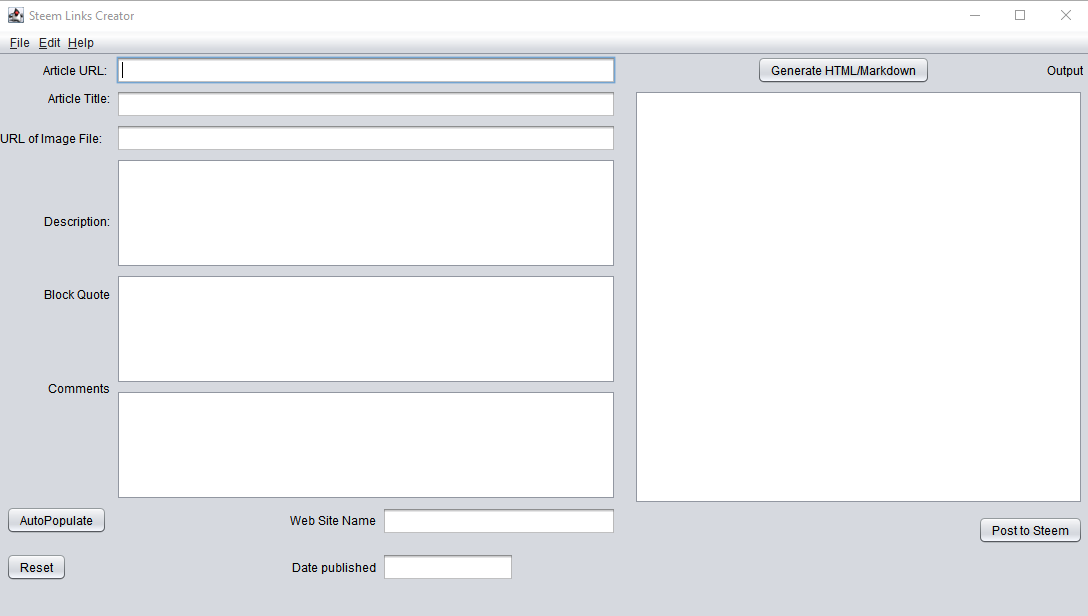Click the 'URL of Image File:' label
1088x616 pixels.
51,139
